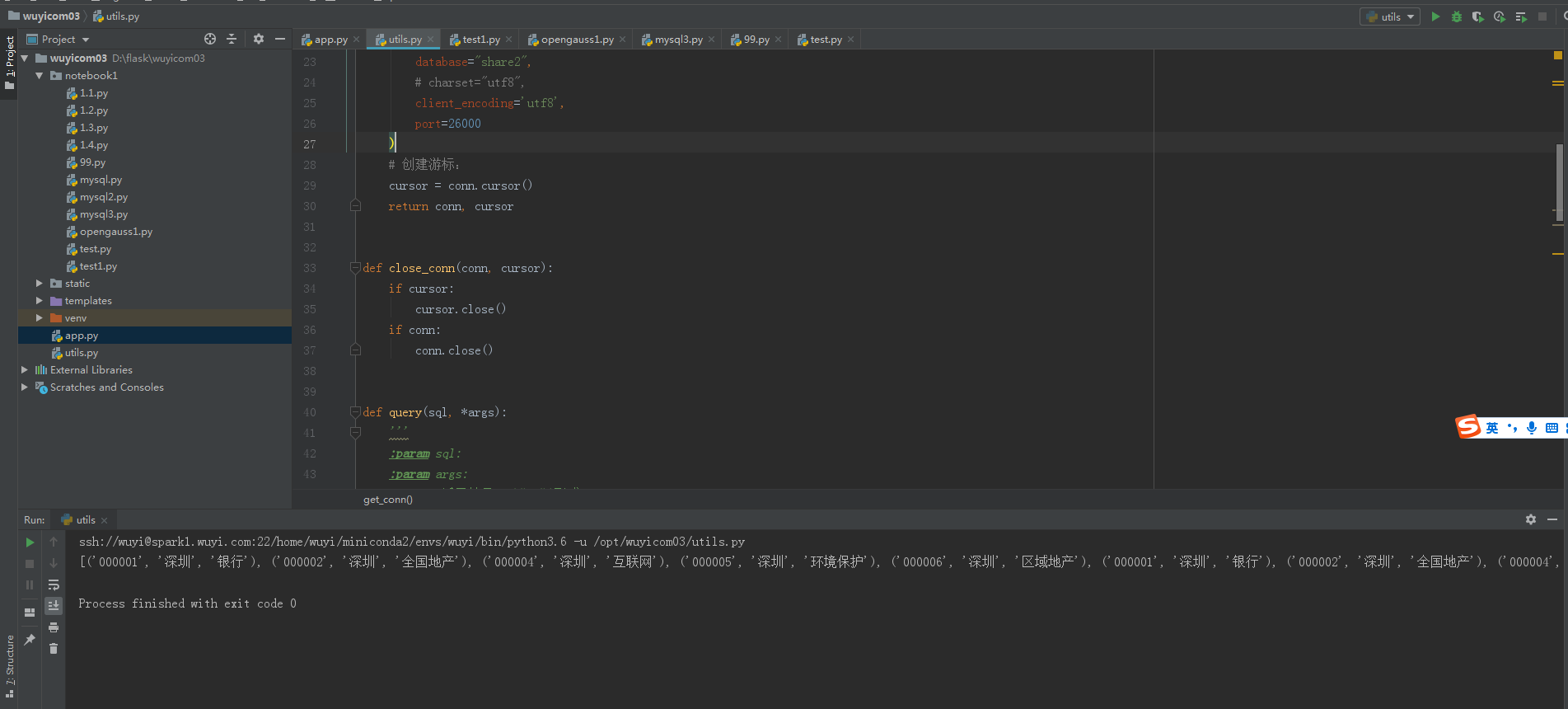This screenshot has width=1568, height=709.
Task: Toggle soft-wrap in Run console
Action: pos(54,585)
